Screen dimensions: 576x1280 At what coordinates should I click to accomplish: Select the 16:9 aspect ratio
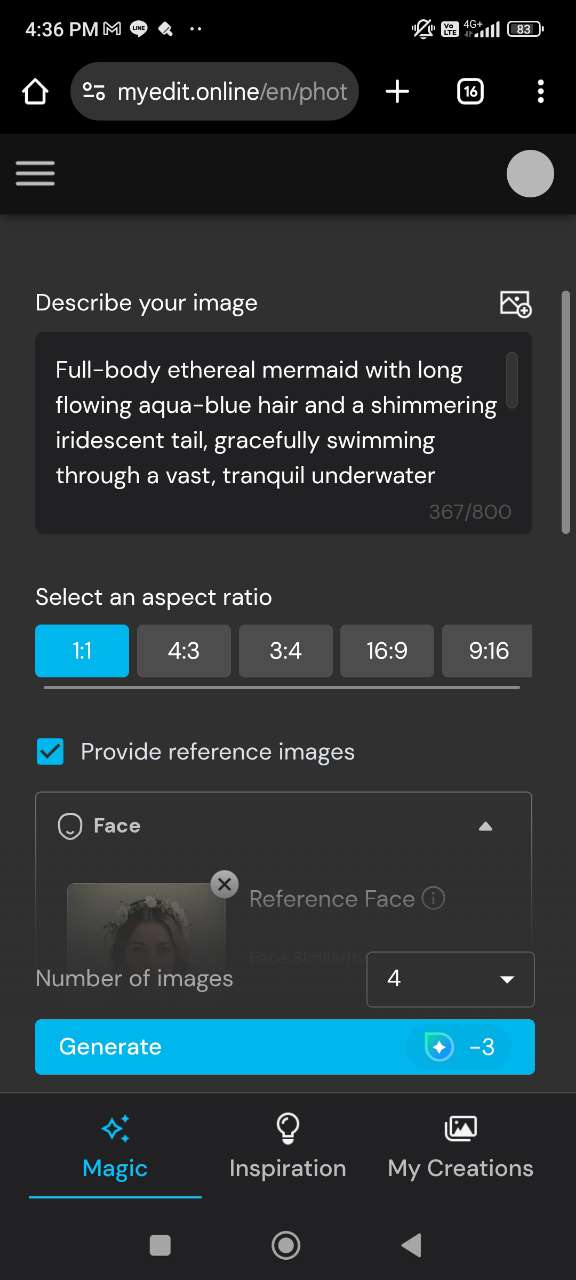click(x=387, y=650)
